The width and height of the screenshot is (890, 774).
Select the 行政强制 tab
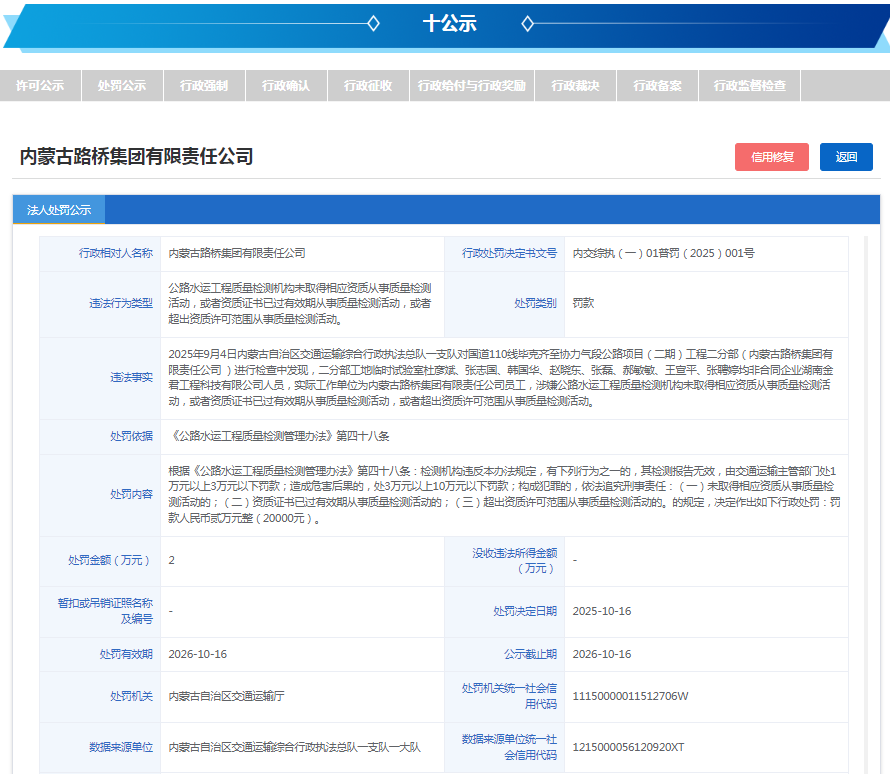(x=204, y=86)
